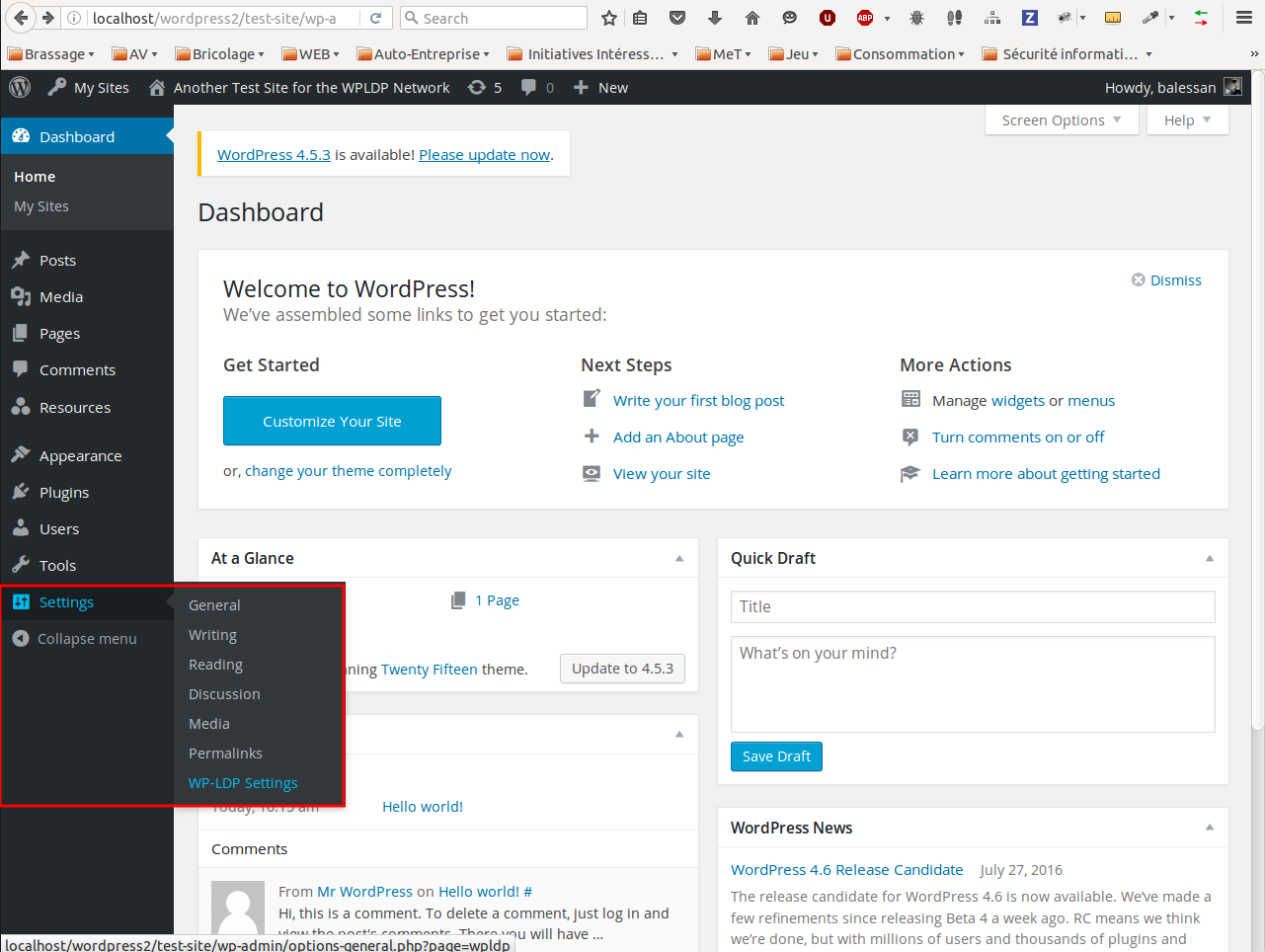The height and width of the screenshot is (952, 1265).
Task: Collapse the At a Glance widget
Action: 679,558
